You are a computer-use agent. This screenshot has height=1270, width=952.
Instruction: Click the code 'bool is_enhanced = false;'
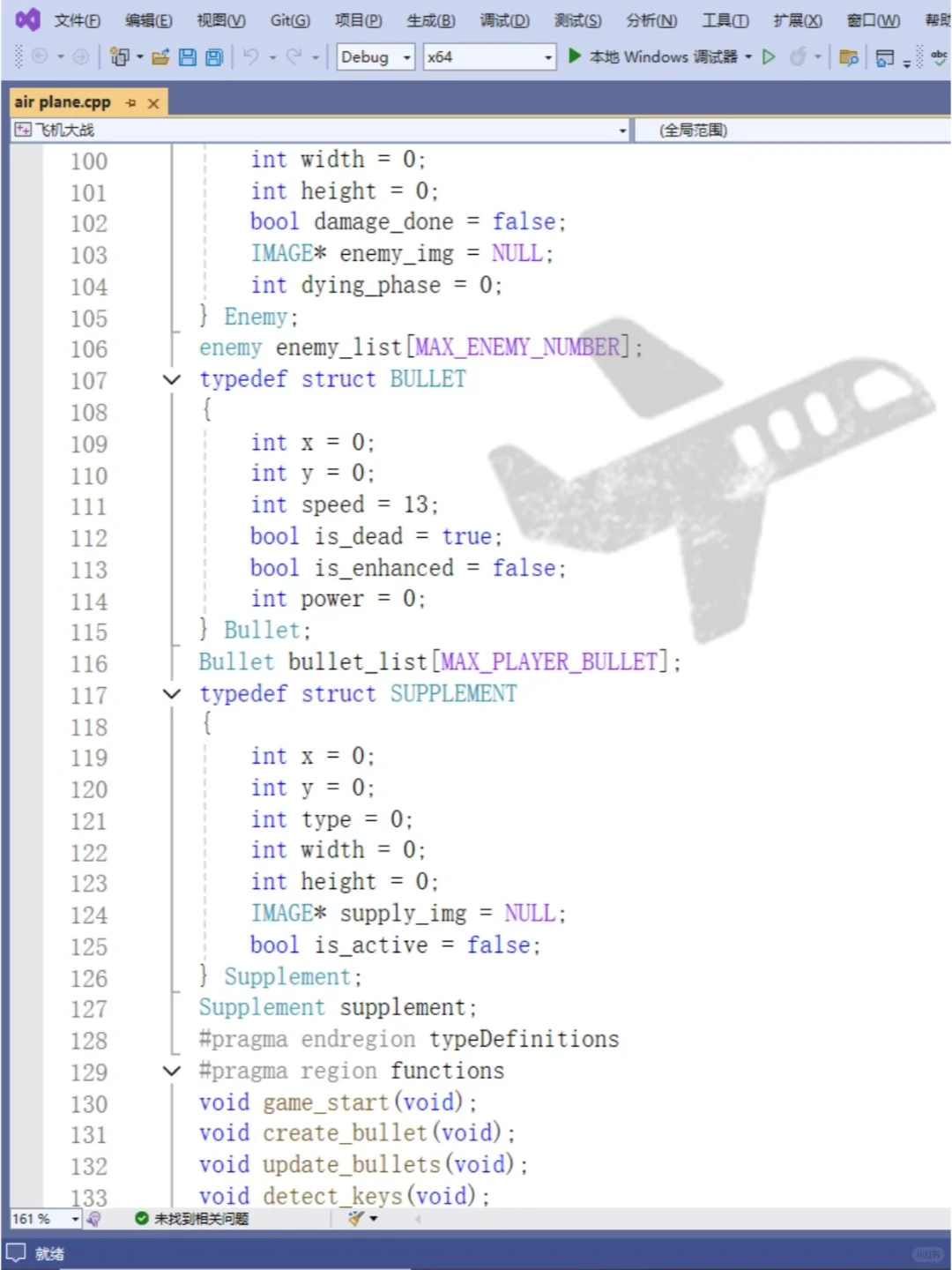pos(408,568)
